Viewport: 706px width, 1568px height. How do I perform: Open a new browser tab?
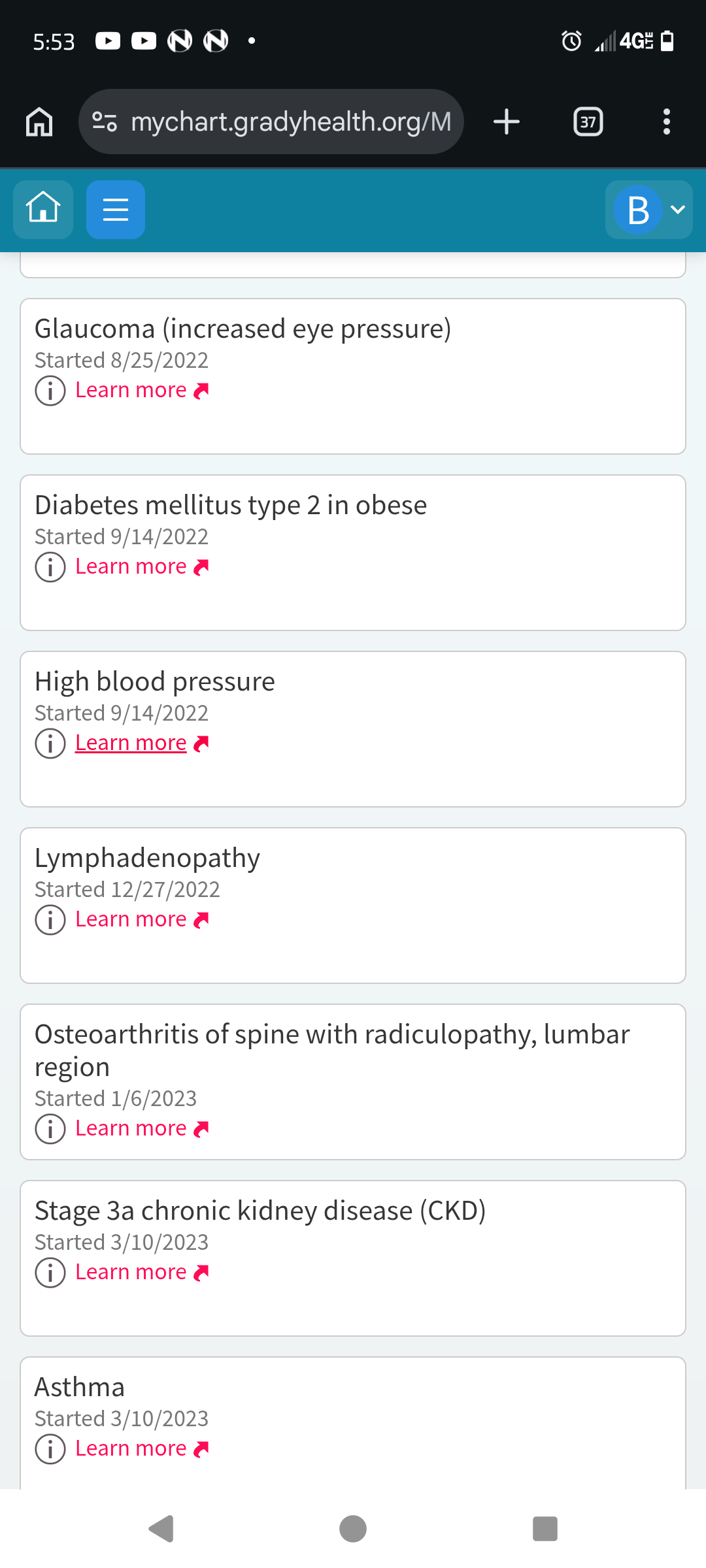pyautogui.click(x=507, y=122)
